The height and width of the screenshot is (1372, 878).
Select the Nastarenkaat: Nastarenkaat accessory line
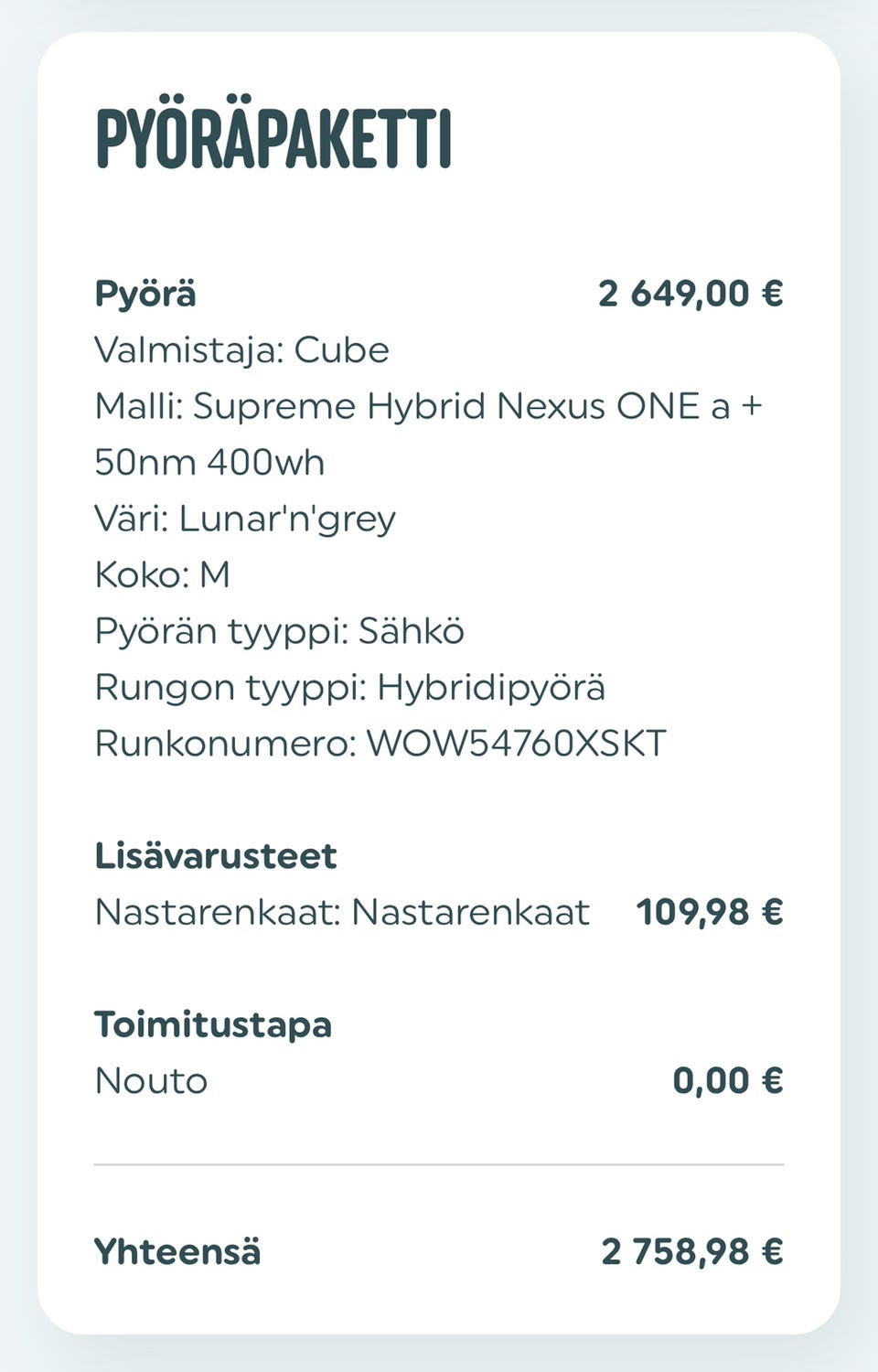point(342,912)
